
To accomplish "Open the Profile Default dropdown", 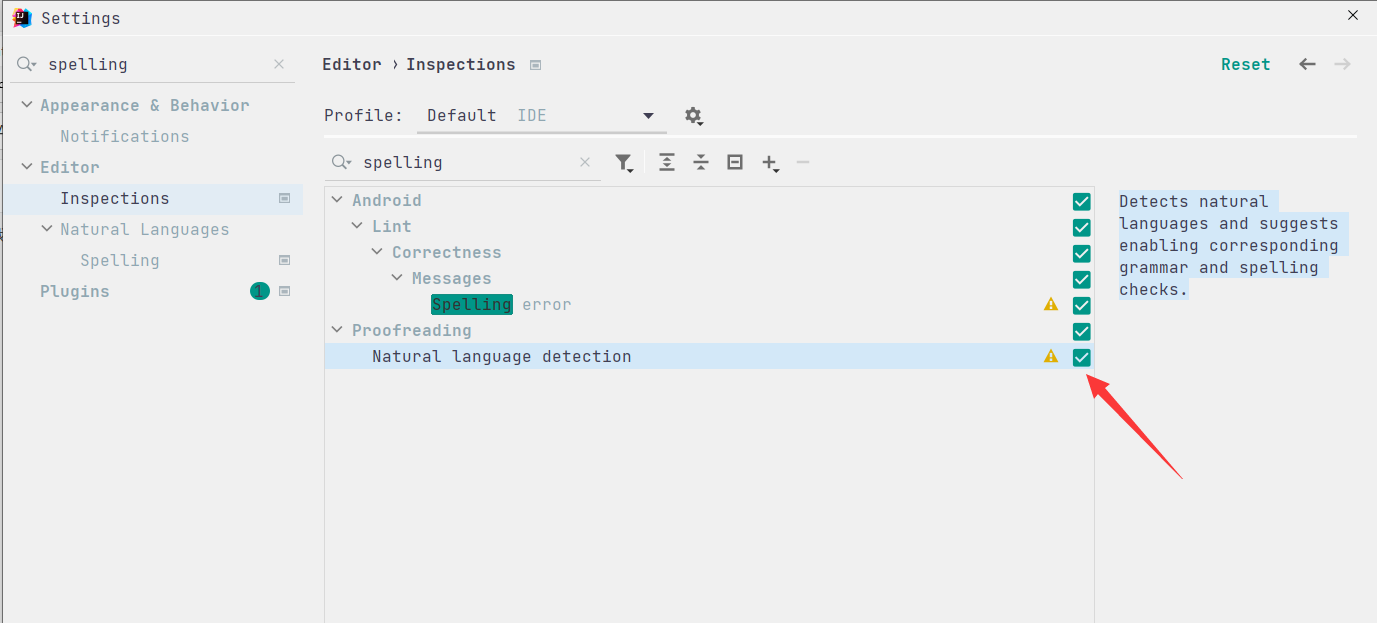I will 541,116.
